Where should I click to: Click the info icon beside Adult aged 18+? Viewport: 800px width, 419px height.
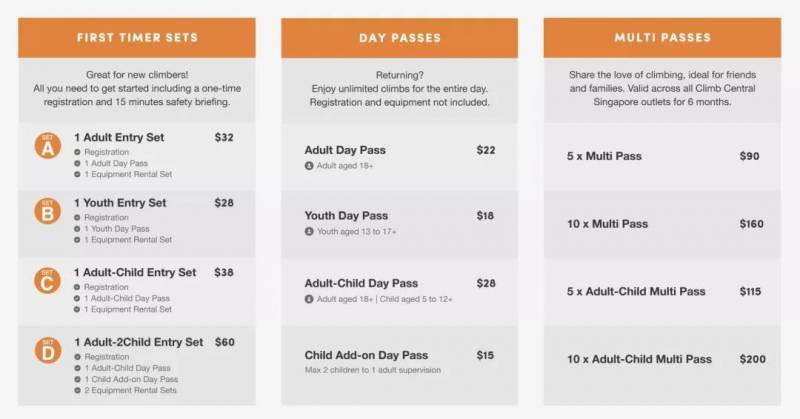coord(309,165)
